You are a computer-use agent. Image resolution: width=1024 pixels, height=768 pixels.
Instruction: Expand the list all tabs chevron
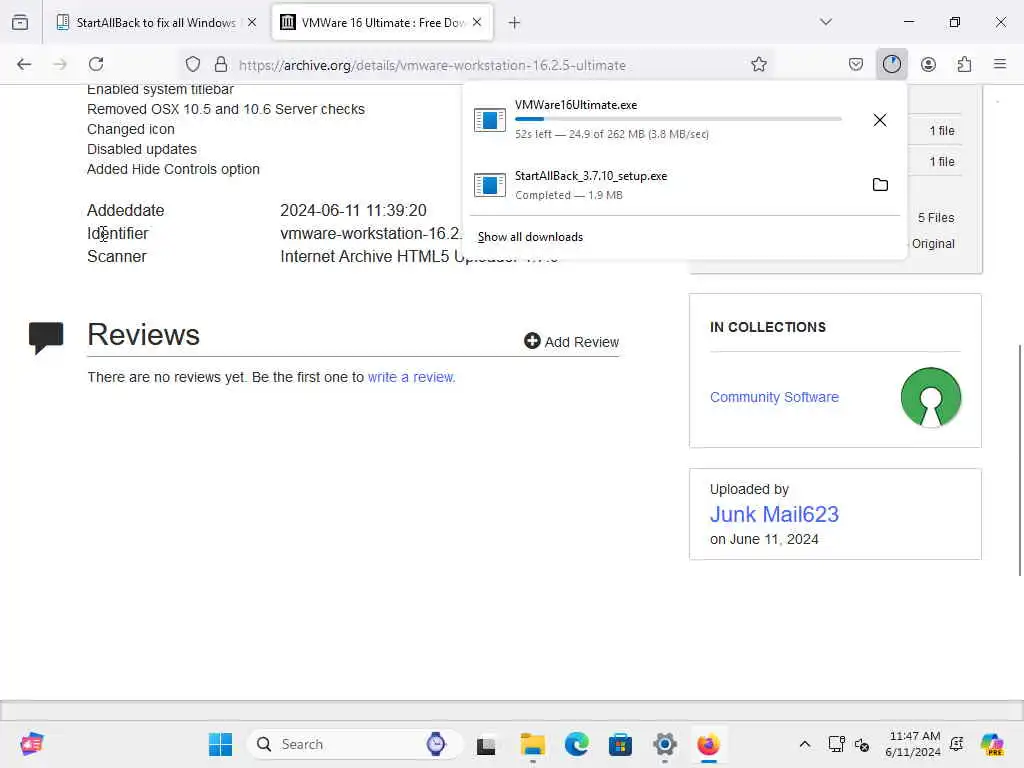tap(826, 22)
